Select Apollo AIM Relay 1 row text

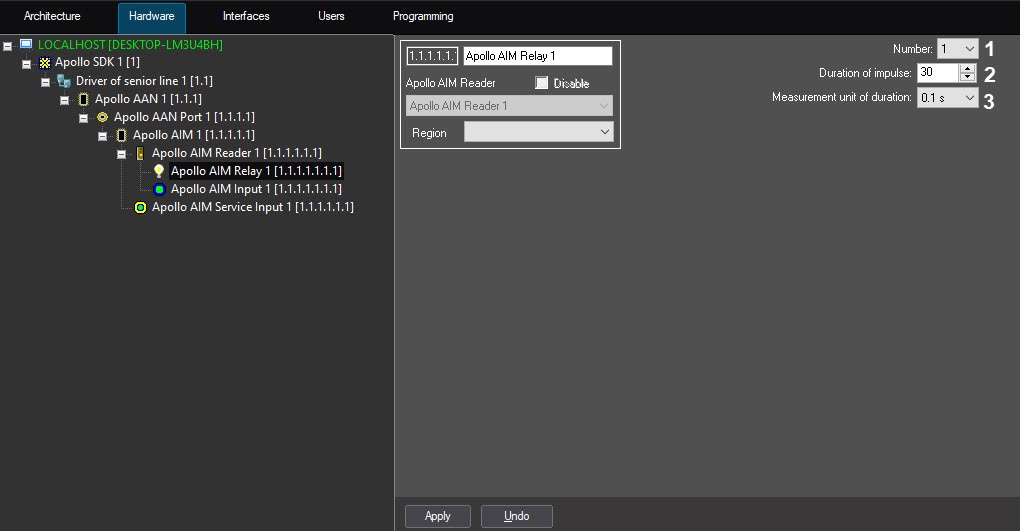256,171
